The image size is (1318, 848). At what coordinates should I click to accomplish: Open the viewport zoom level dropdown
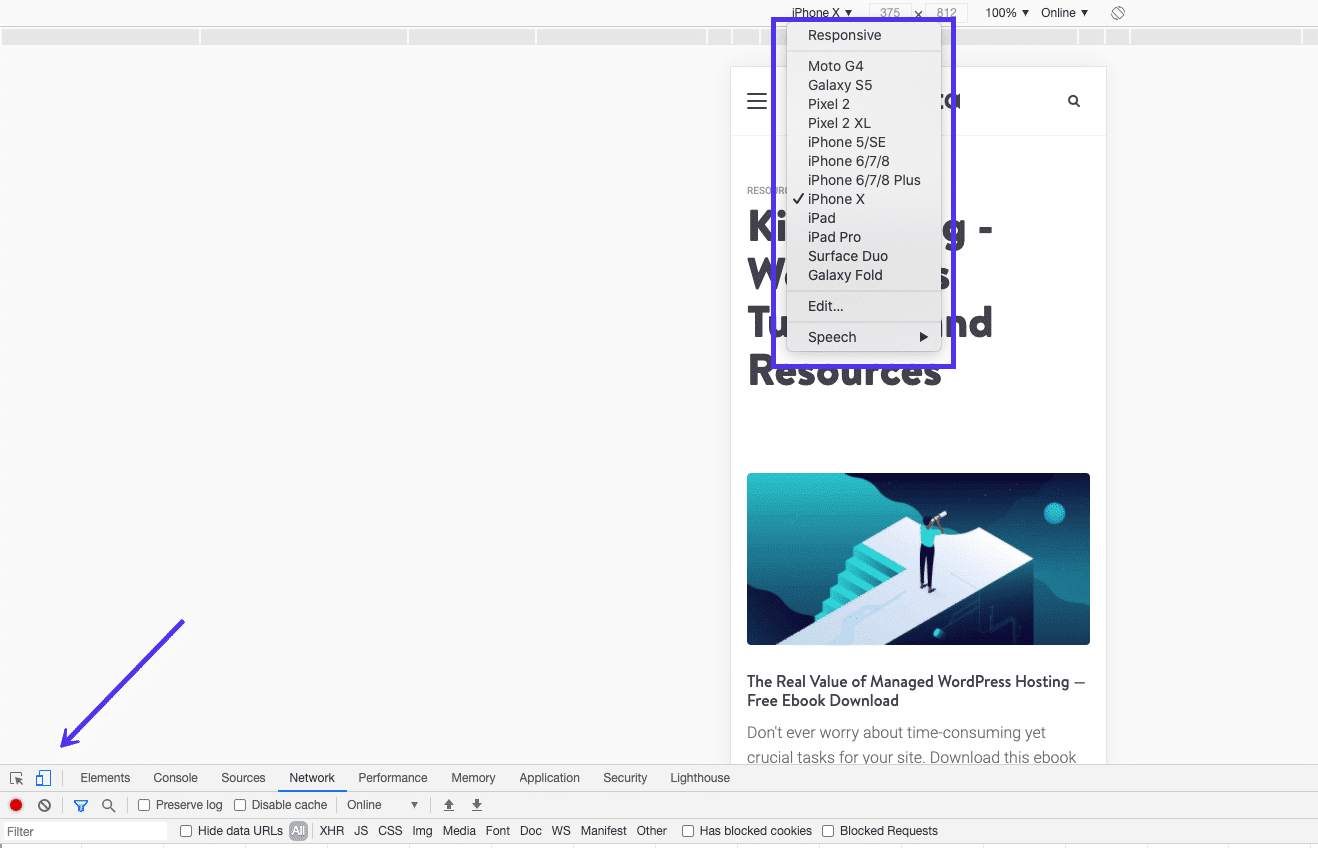tap(1005, 12)
